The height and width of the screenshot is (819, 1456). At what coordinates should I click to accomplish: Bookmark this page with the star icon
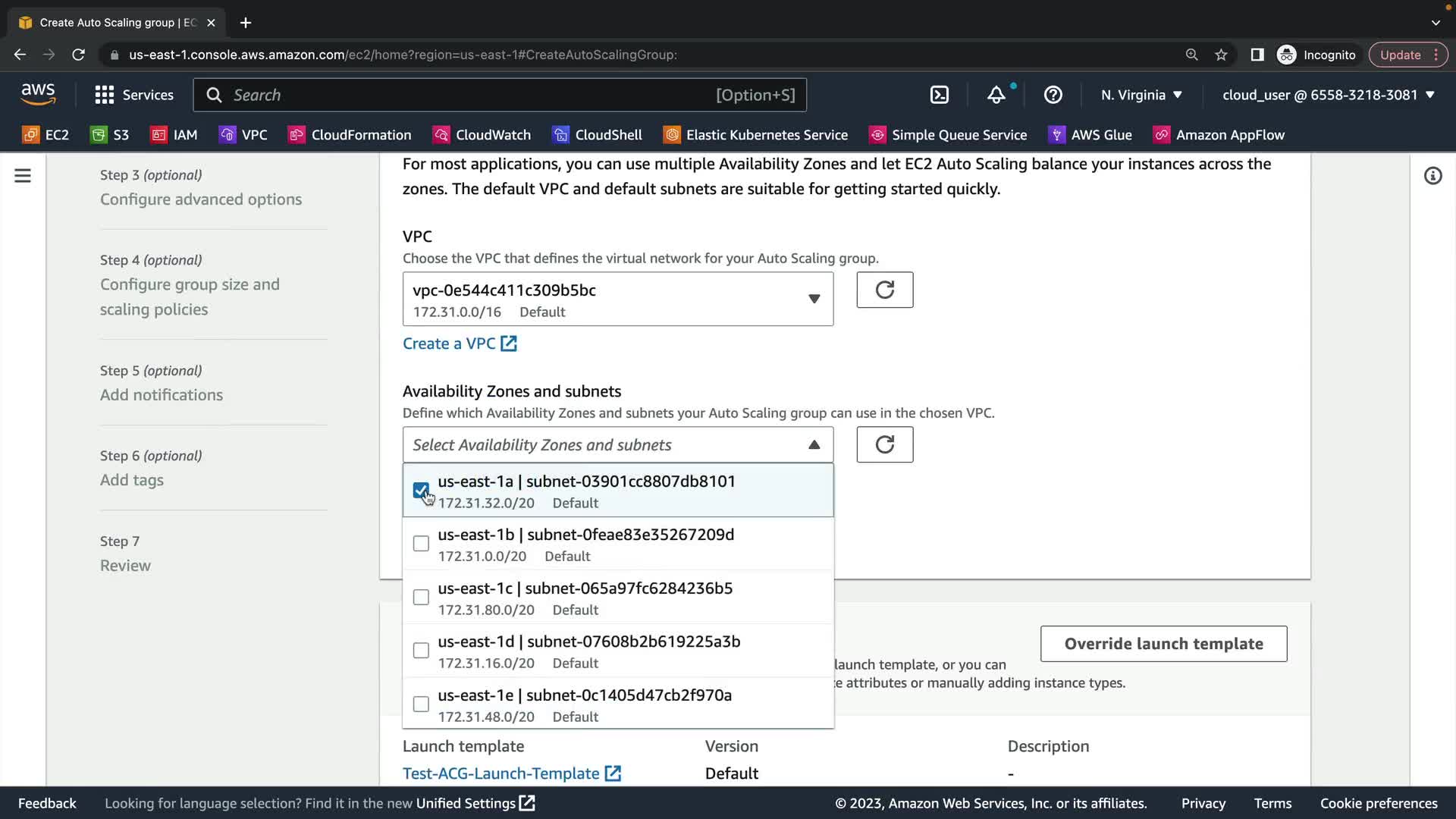click(1221, 55)
